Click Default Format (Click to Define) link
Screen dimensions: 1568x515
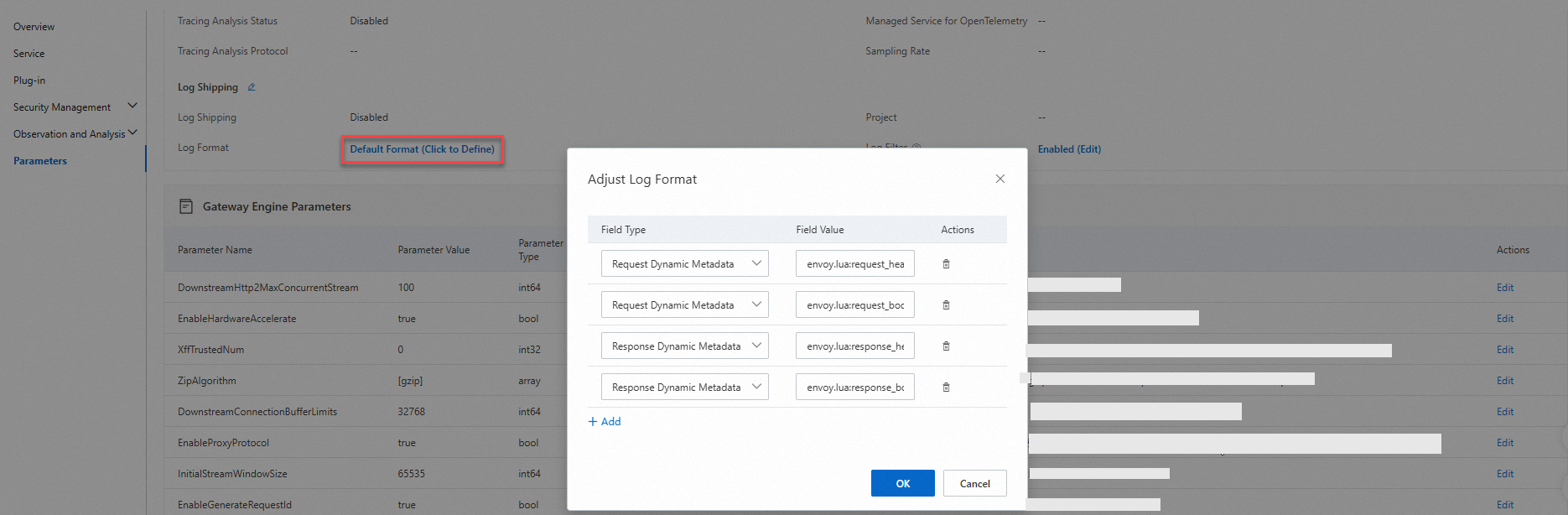(x=422, y=149)
